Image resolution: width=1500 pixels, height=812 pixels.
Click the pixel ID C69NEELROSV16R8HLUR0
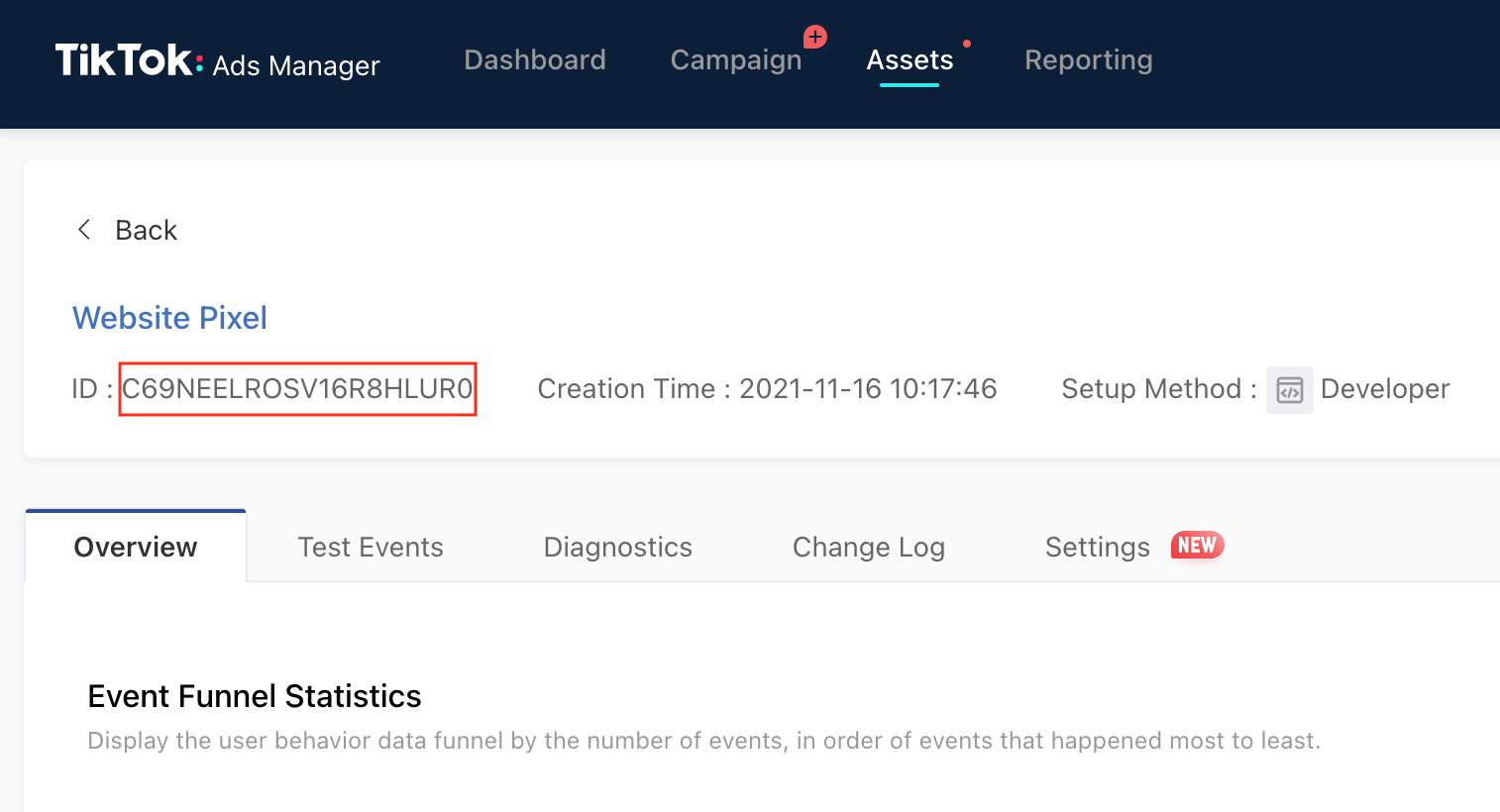[x=297, y=389]
